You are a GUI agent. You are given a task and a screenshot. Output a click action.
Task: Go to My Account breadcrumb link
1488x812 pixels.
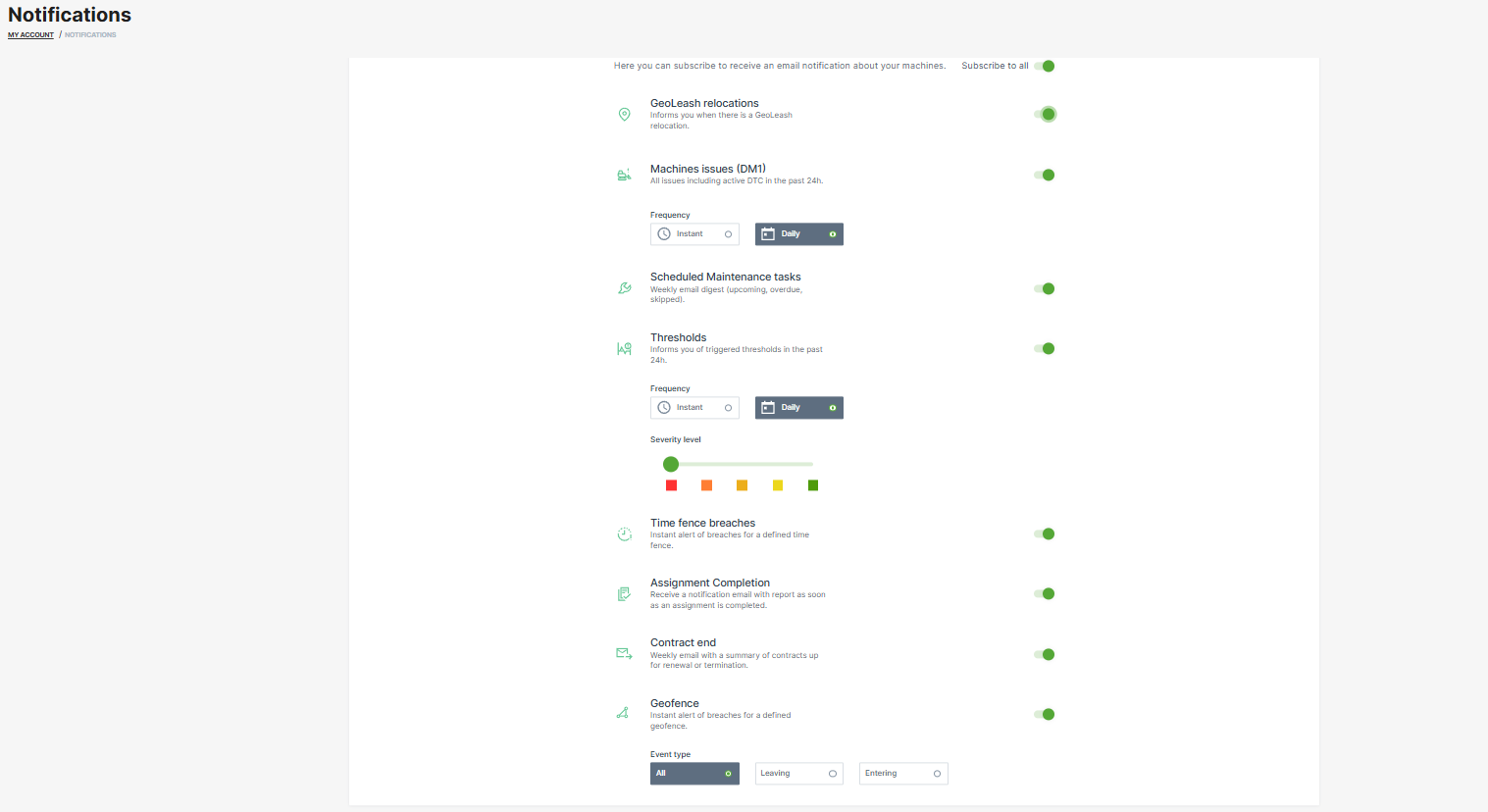click(31, 35)
